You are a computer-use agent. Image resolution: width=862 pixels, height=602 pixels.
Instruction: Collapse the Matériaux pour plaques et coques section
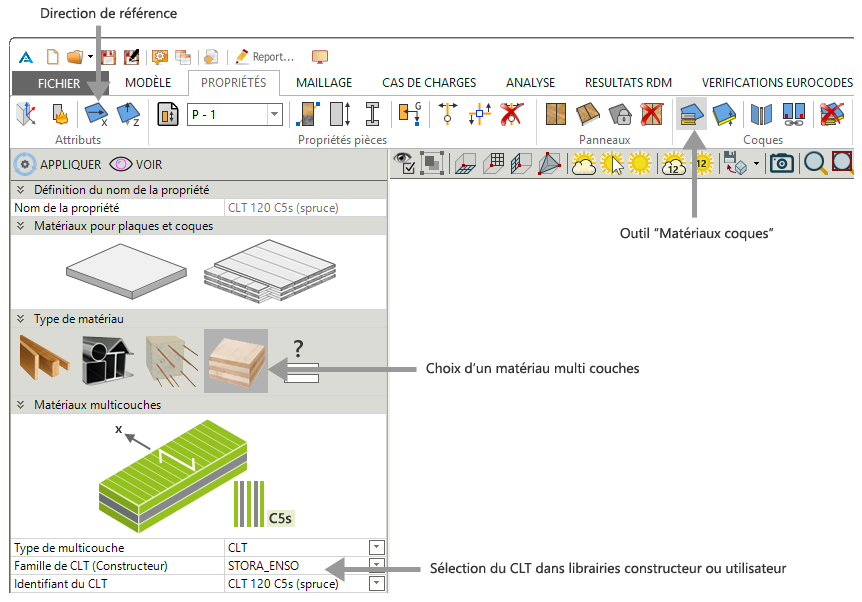click(x=20, y=227)
